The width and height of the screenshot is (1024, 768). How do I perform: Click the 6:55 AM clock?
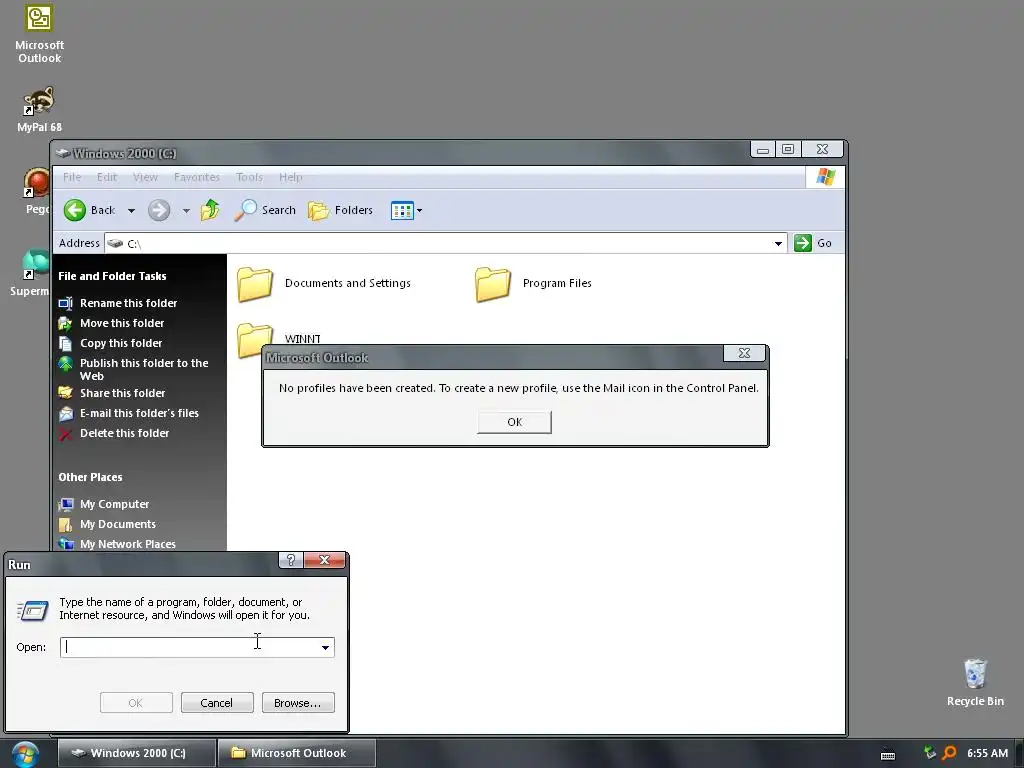coord(987,753)
